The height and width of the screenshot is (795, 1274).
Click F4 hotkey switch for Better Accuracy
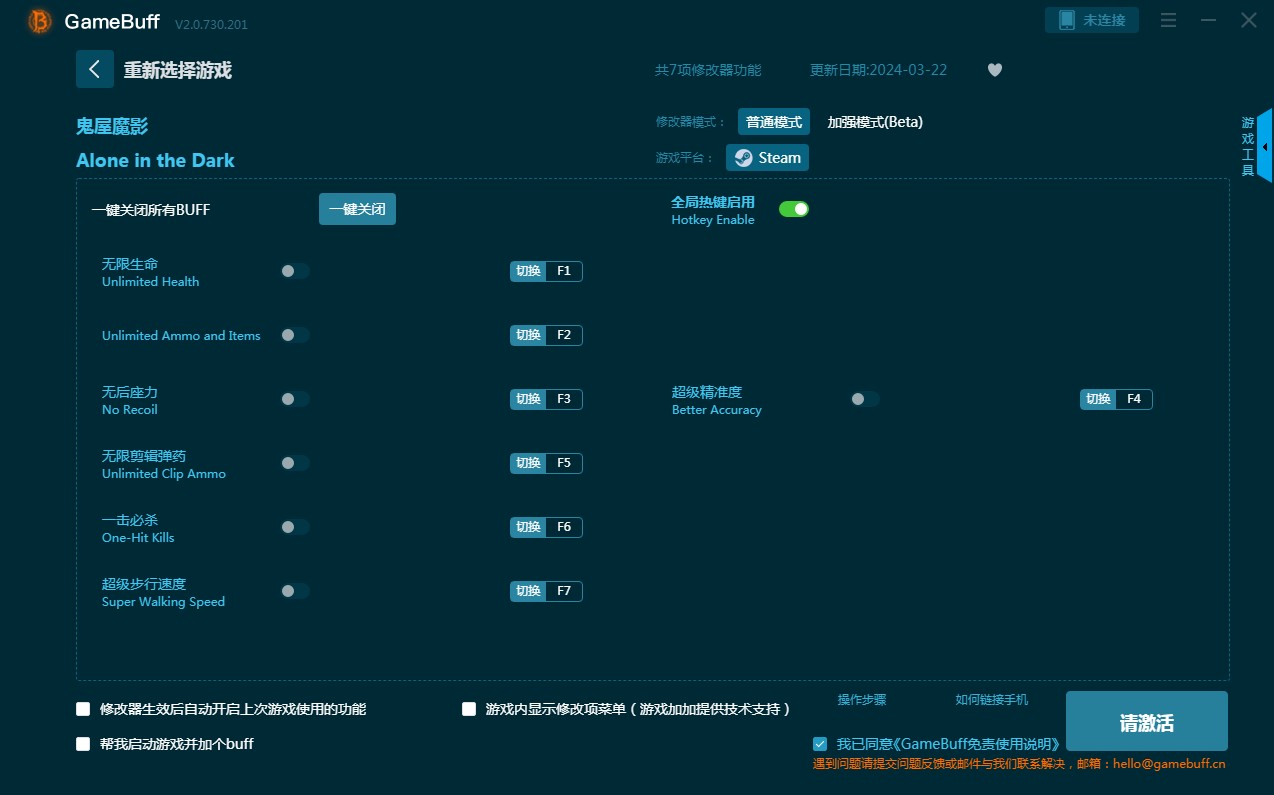[x=1116, y=399]
